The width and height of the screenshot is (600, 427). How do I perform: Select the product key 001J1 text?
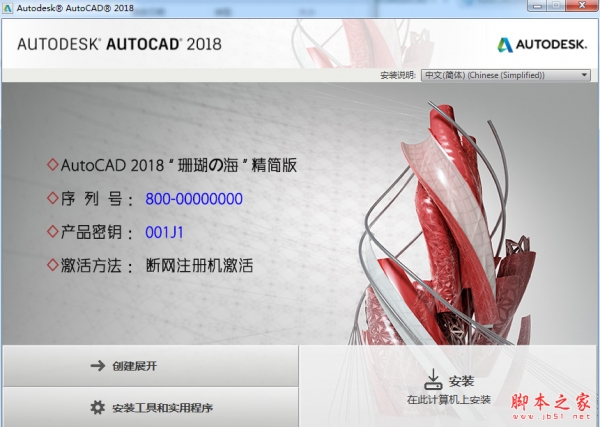[x=165, y=232]
